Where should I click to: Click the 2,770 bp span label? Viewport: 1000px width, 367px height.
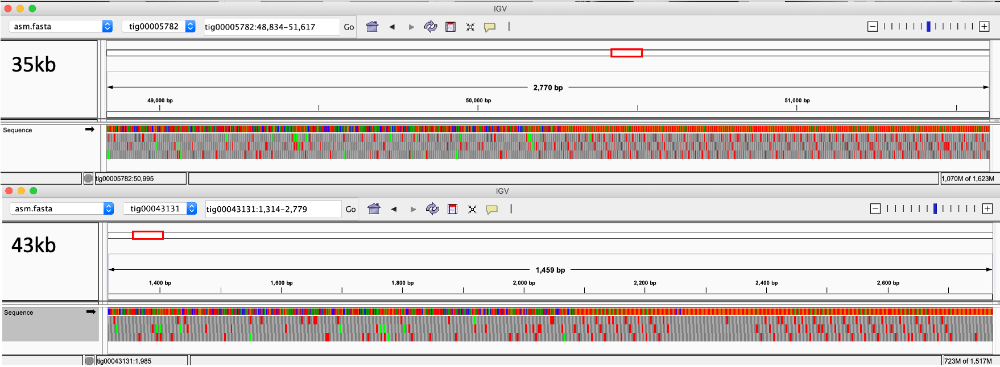548,87
